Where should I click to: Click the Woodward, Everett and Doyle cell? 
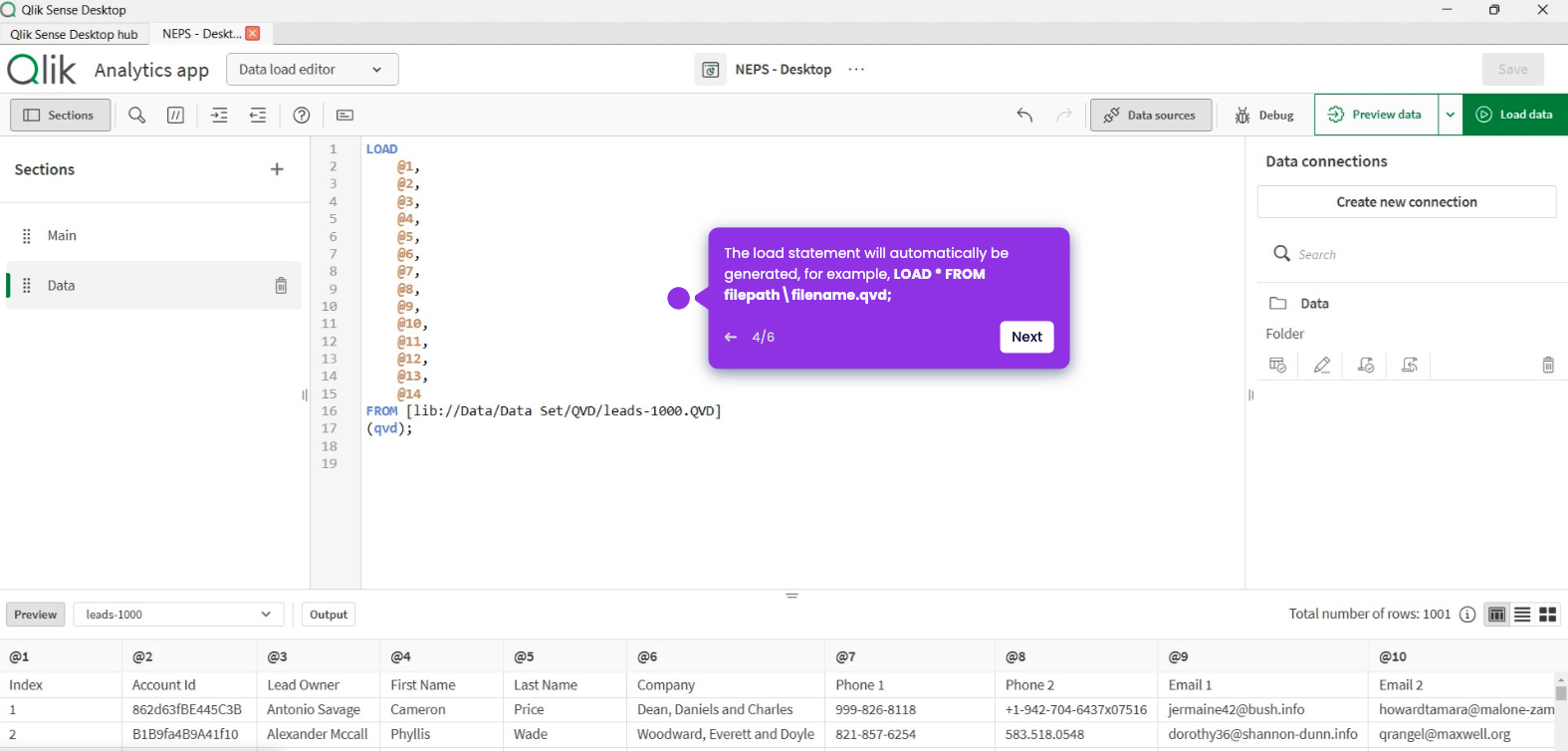[x=726, y=734]
